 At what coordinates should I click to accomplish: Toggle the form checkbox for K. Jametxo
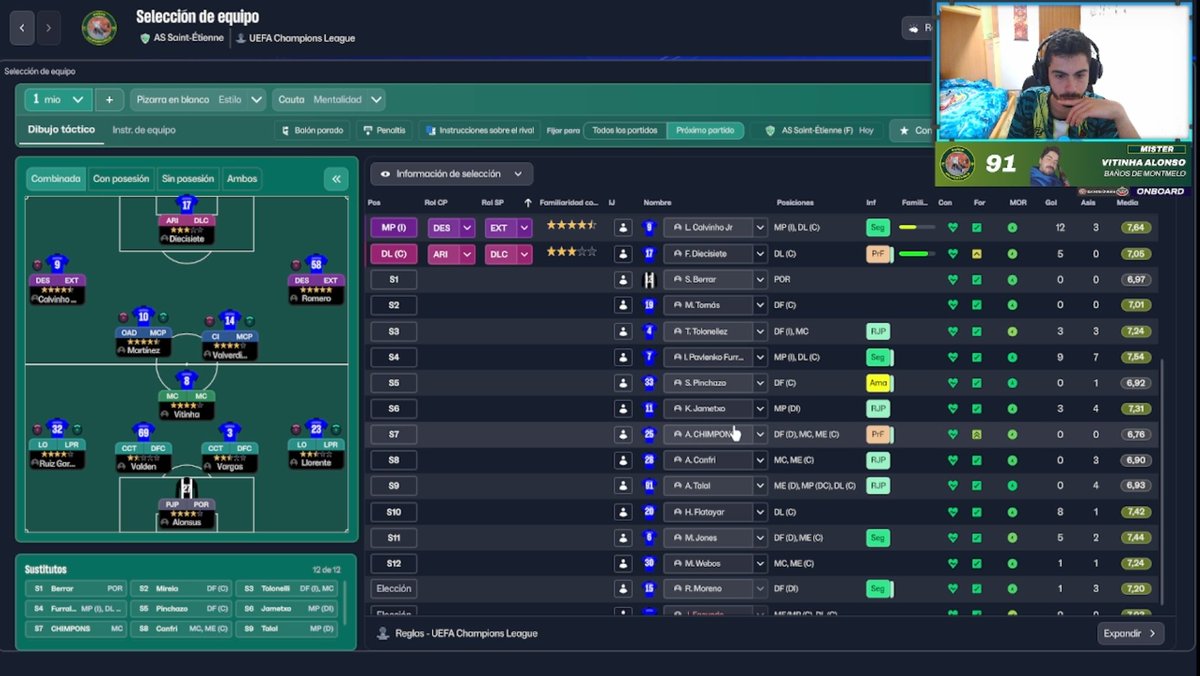click(977, 408)
